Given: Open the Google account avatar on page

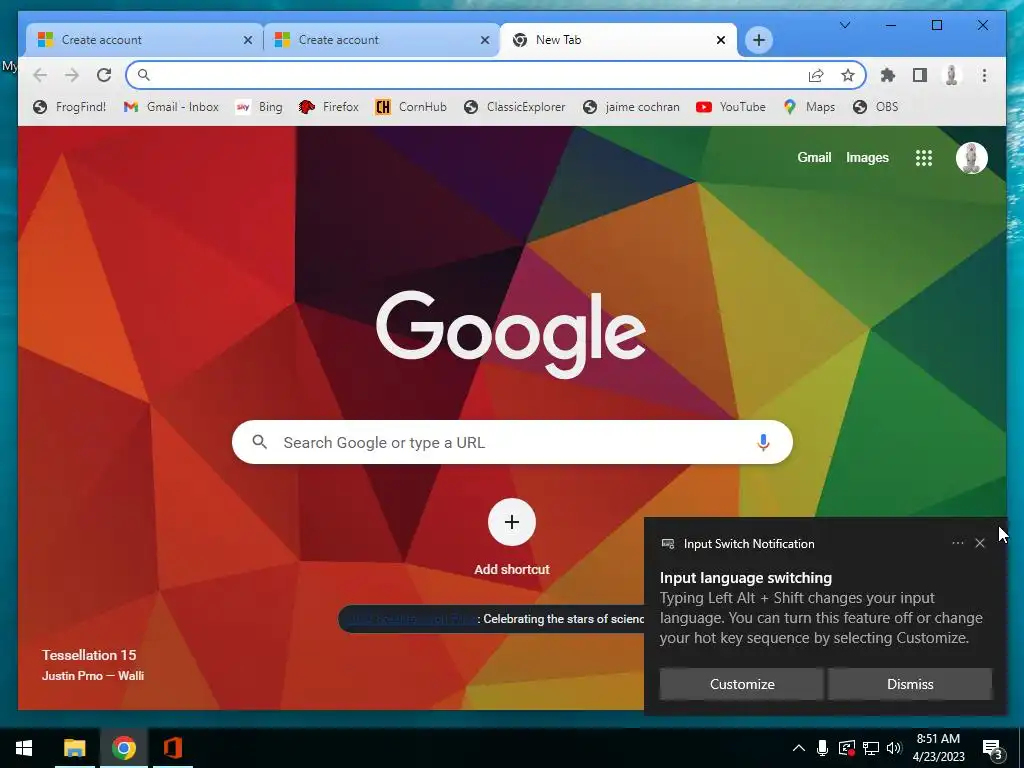Looking at the screenshot, I should point(971,158).
